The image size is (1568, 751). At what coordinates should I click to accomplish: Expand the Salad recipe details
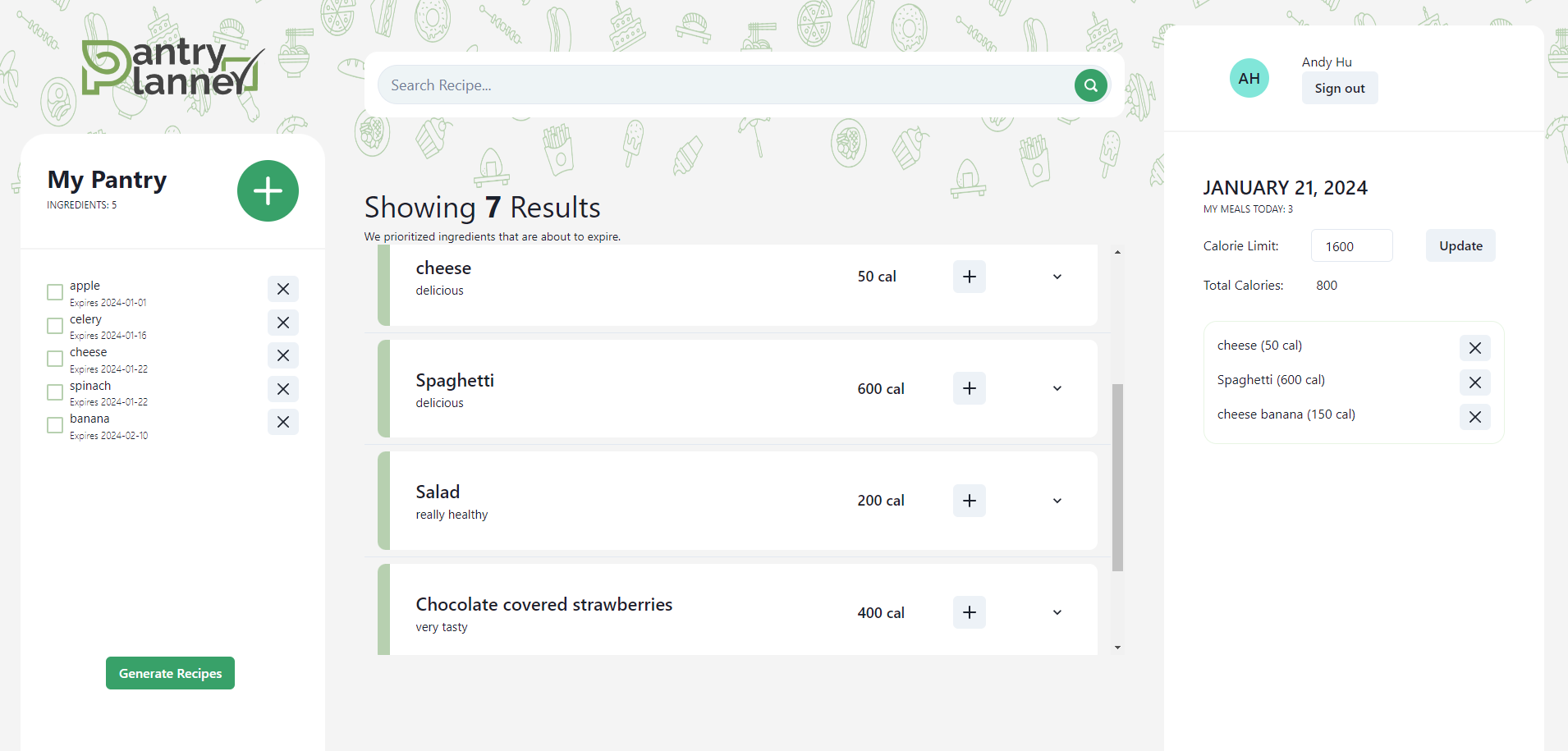(1057, 501)
